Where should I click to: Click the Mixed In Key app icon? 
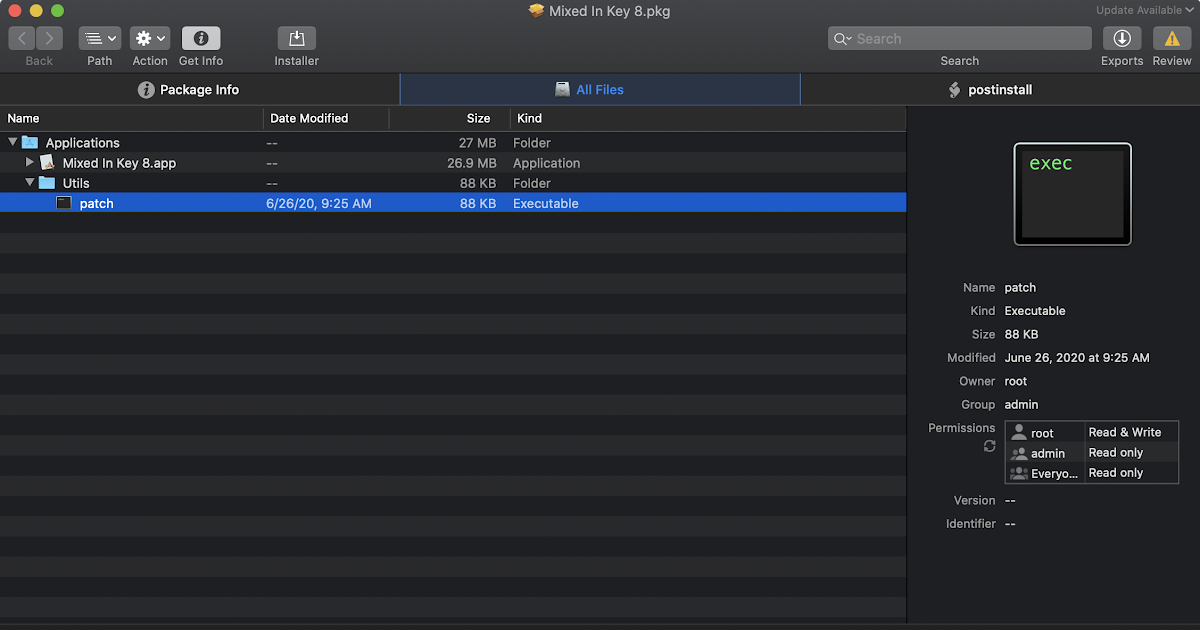(x=47, y=162)
